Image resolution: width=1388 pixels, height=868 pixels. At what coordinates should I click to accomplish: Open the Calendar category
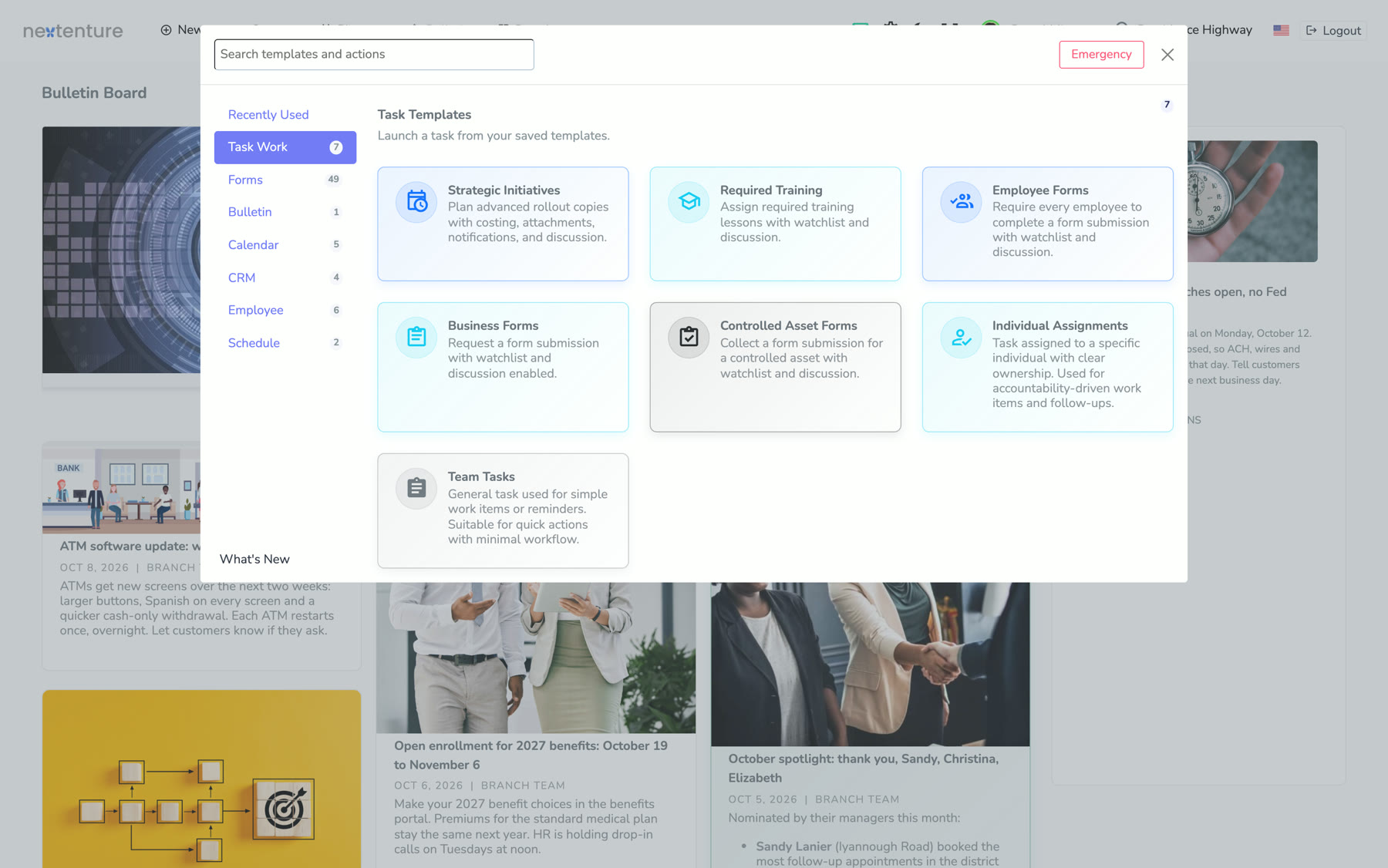click(285, 245)
